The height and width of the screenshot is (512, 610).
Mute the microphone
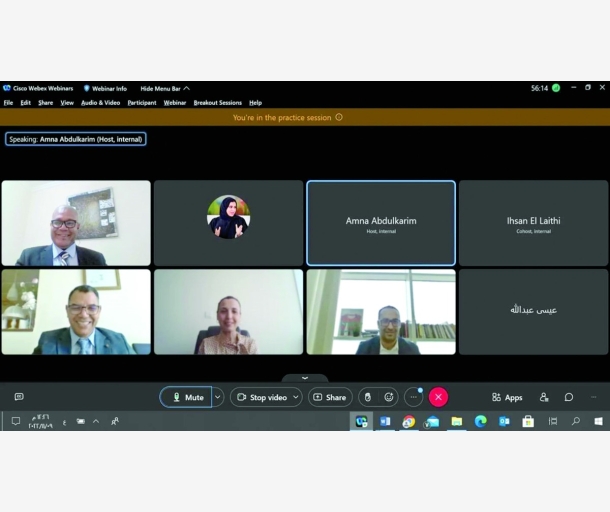click(187, 397)
